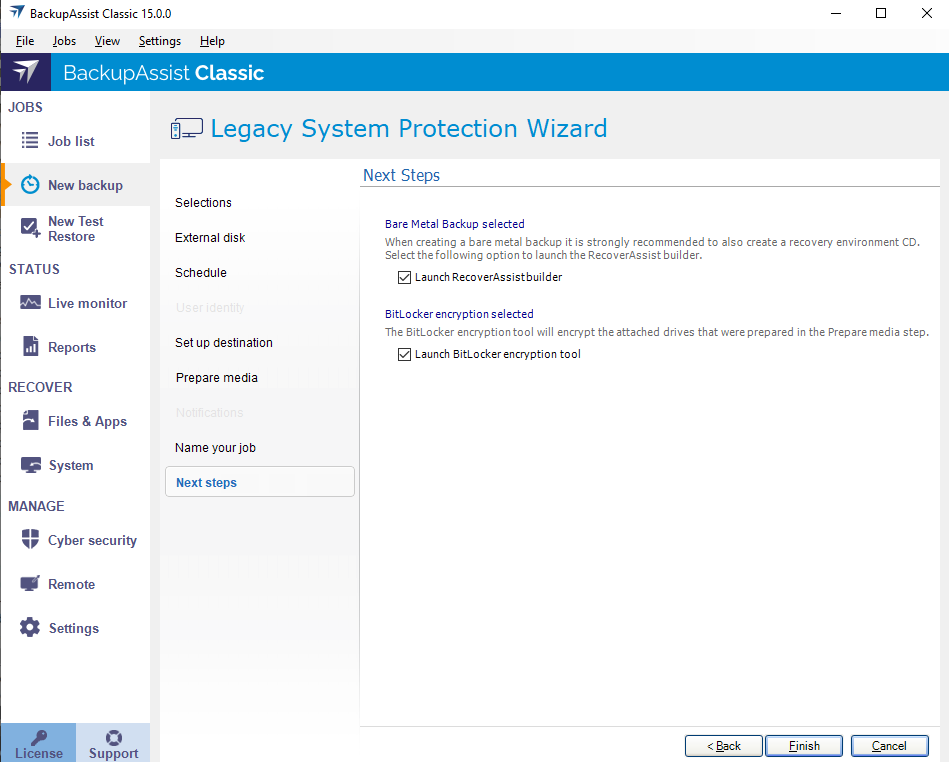Open New Test Restore checkmark icon

coord(30,229)
